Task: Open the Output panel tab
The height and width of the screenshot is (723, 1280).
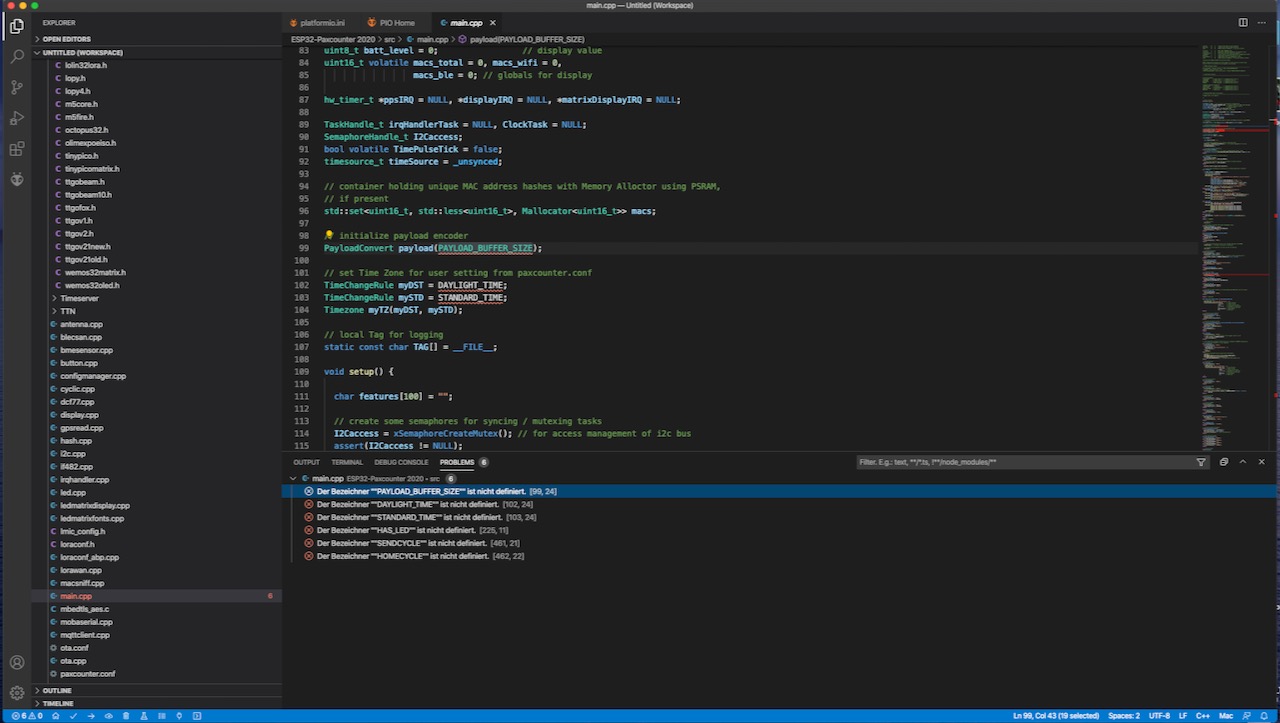Action: point(306,462)
